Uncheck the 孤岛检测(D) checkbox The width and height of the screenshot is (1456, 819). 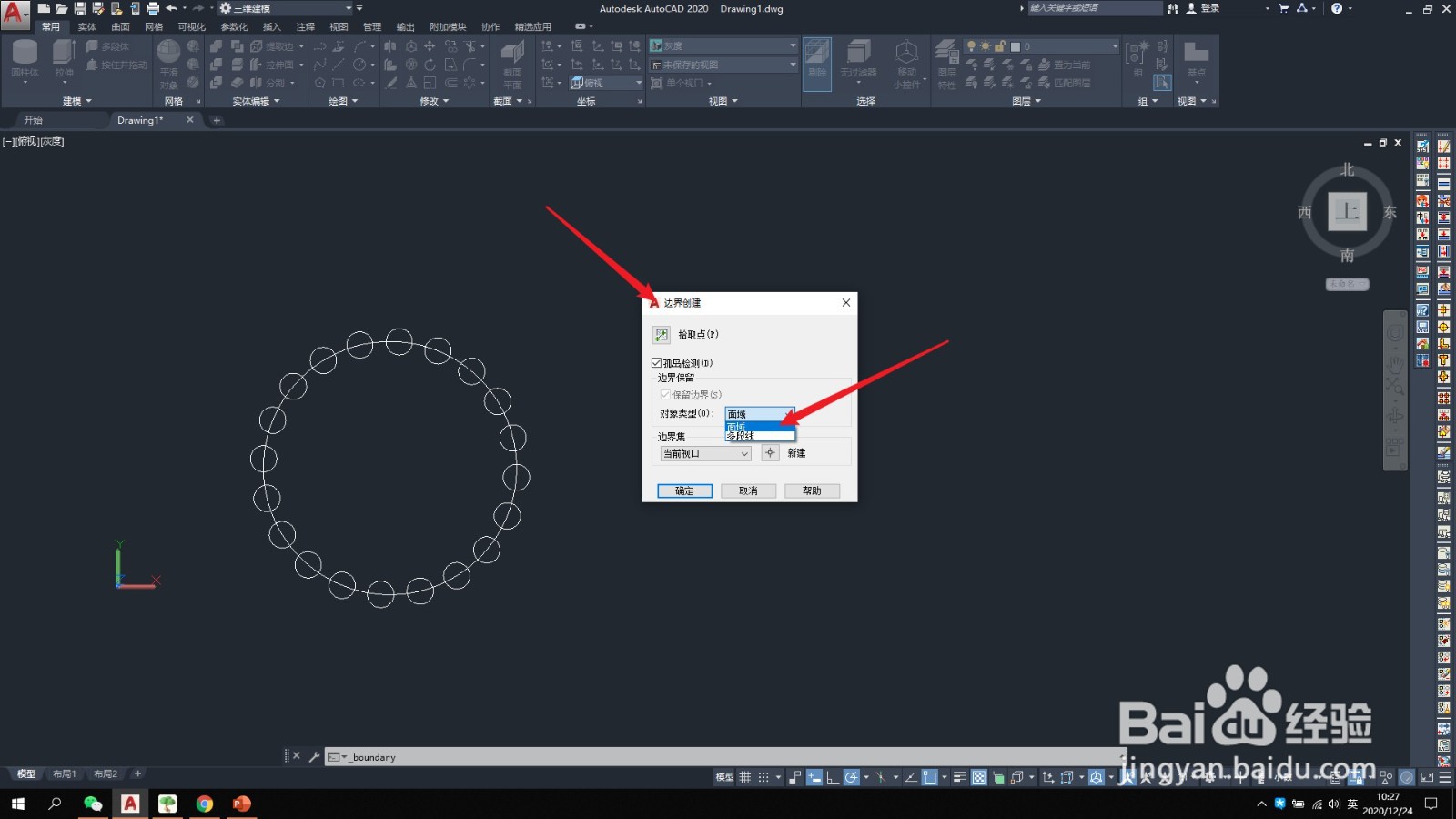coord(656,362)
